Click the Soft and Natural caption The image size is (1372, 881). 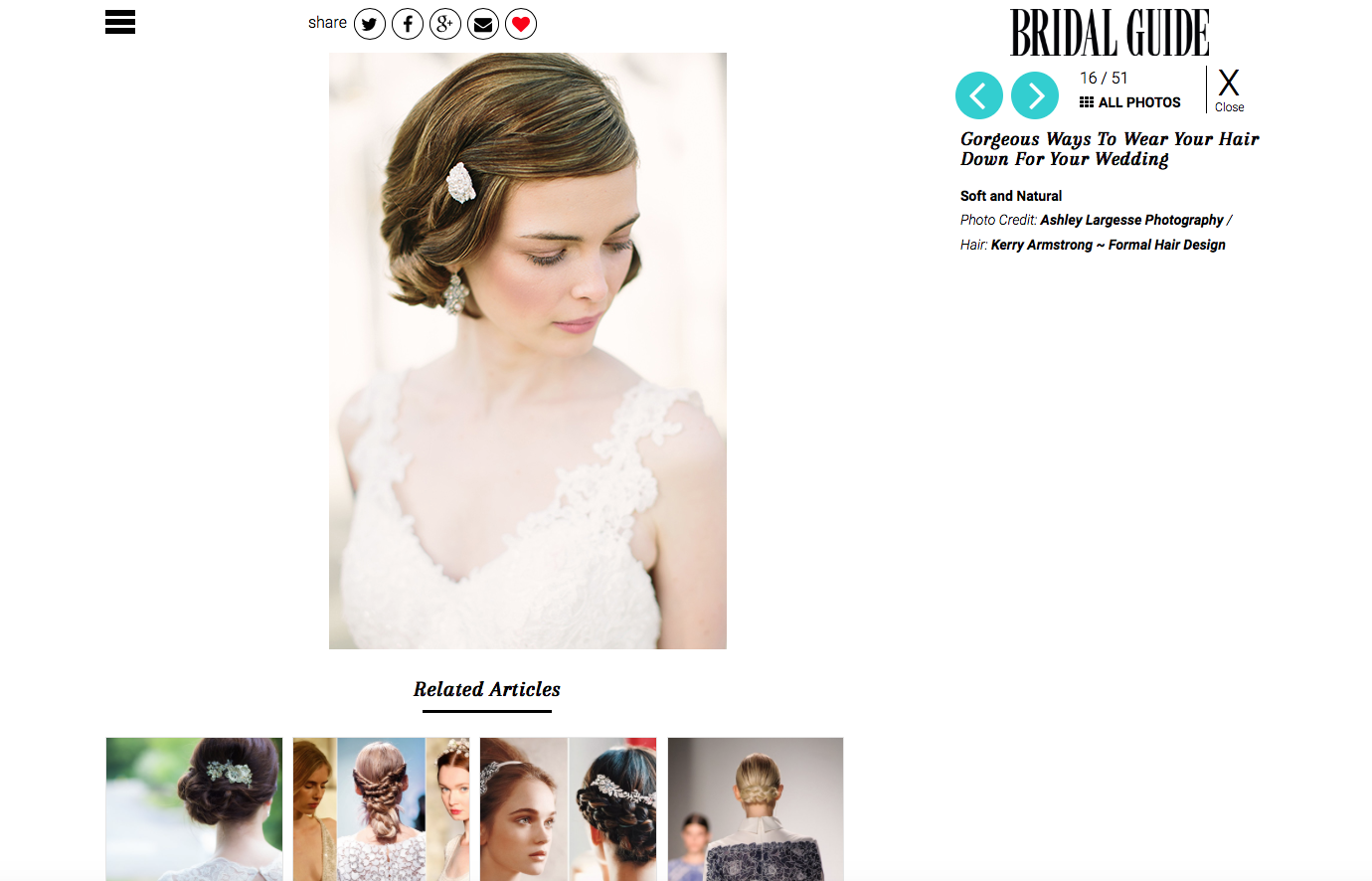pyautogui.click(x=1011, y=196)
